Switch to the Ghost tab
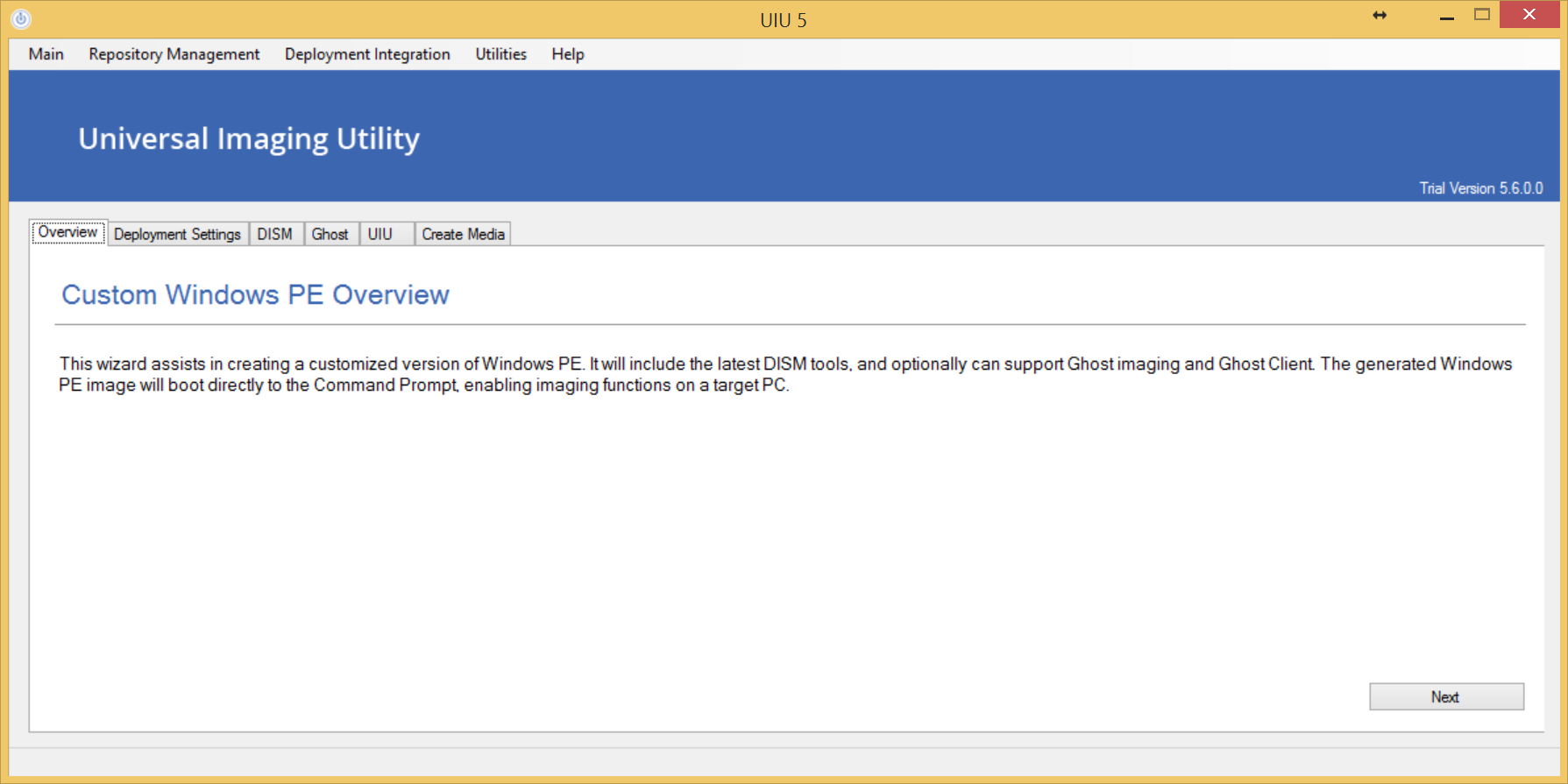Image resolution: width=1568 pixels, height=784 pixels. [x=330, y=234]
